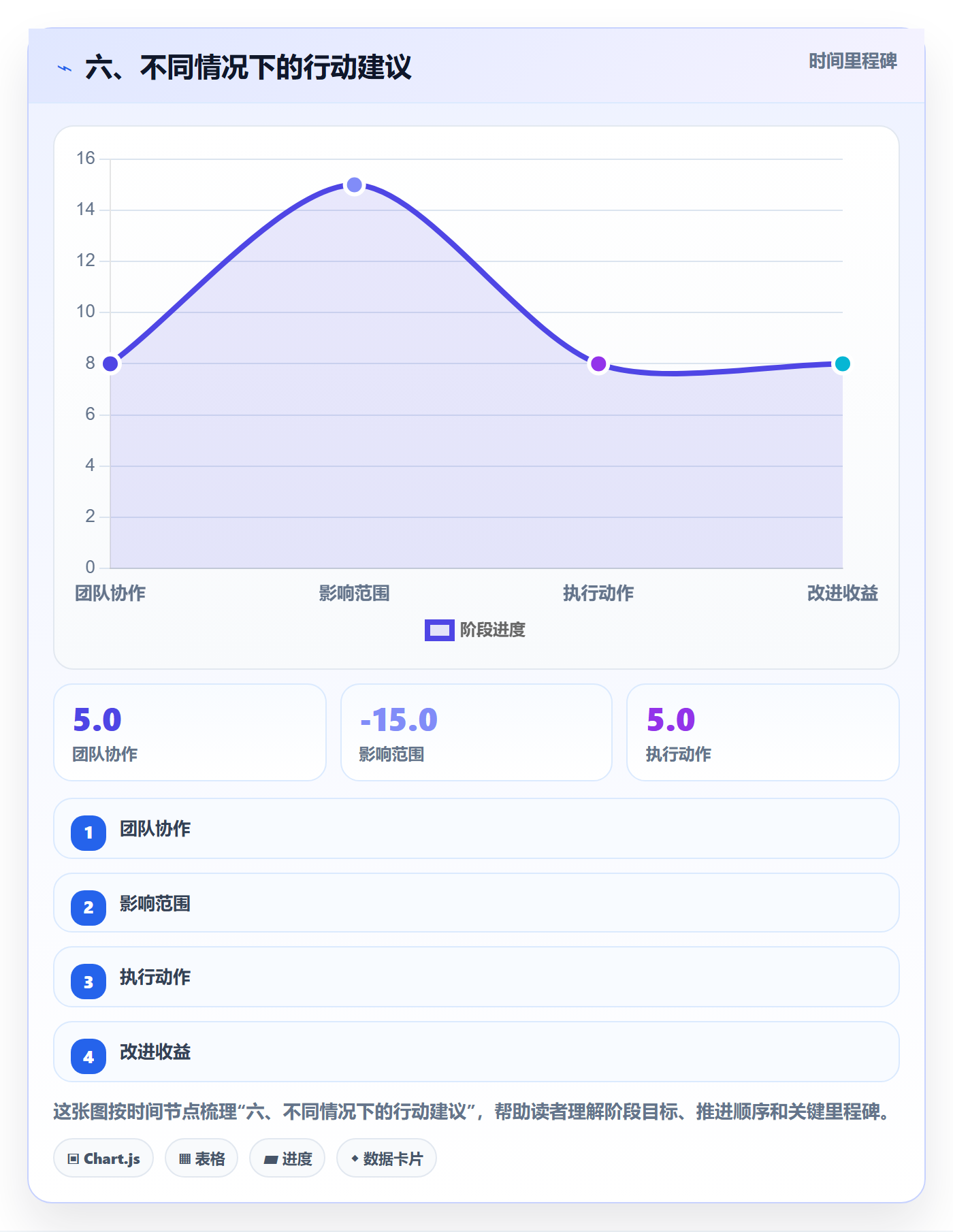Click the Chart.js tag
Screen dimensions: 953x1232
point(103,1158)
